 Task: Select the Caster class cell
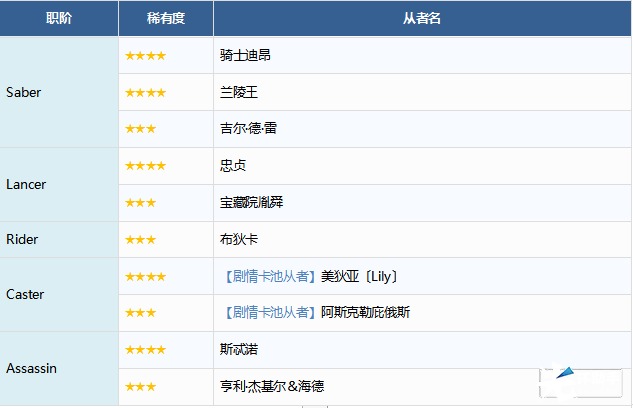click(25, 294)
